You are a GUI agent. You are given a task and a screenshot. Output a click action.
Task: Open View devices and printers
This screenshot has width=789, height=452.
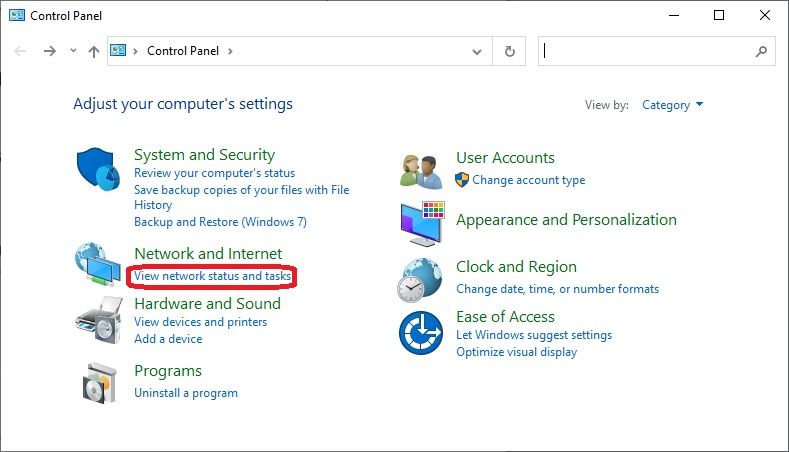tap(200, 322)
